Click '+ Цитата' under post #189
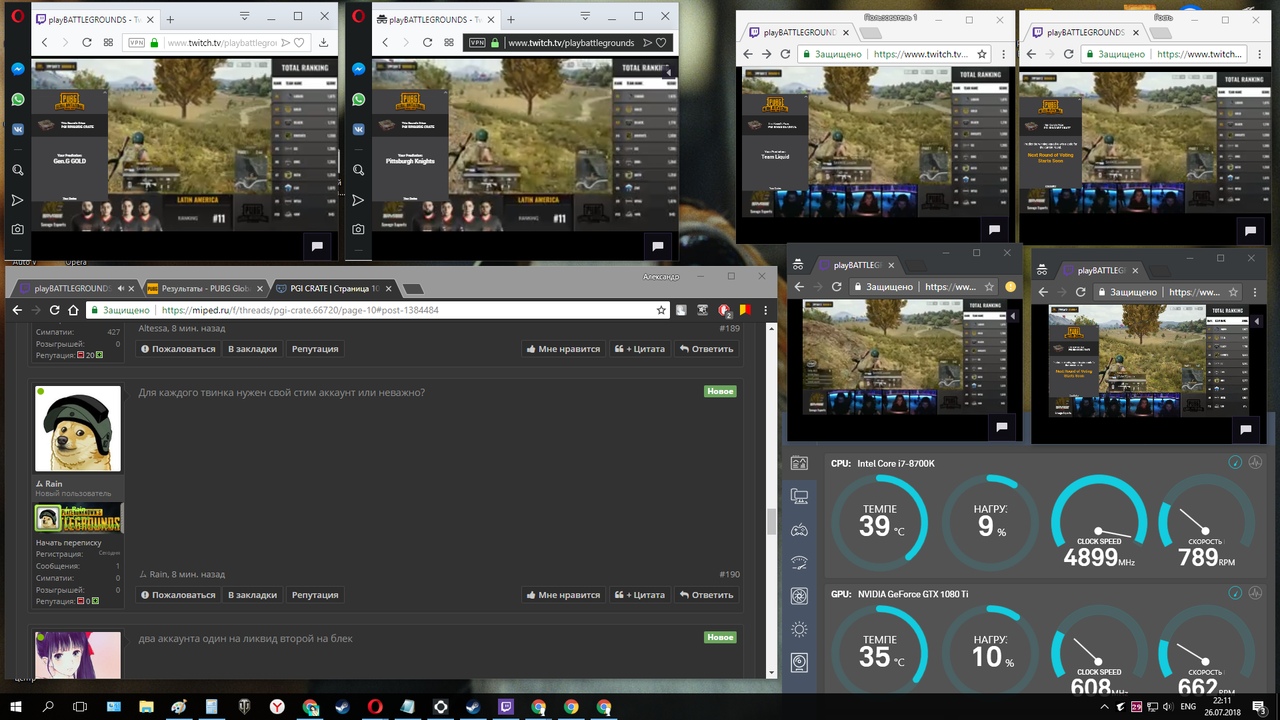Image resolution: width=1280 pixels, height=720 pixels. tap(640, 349)
